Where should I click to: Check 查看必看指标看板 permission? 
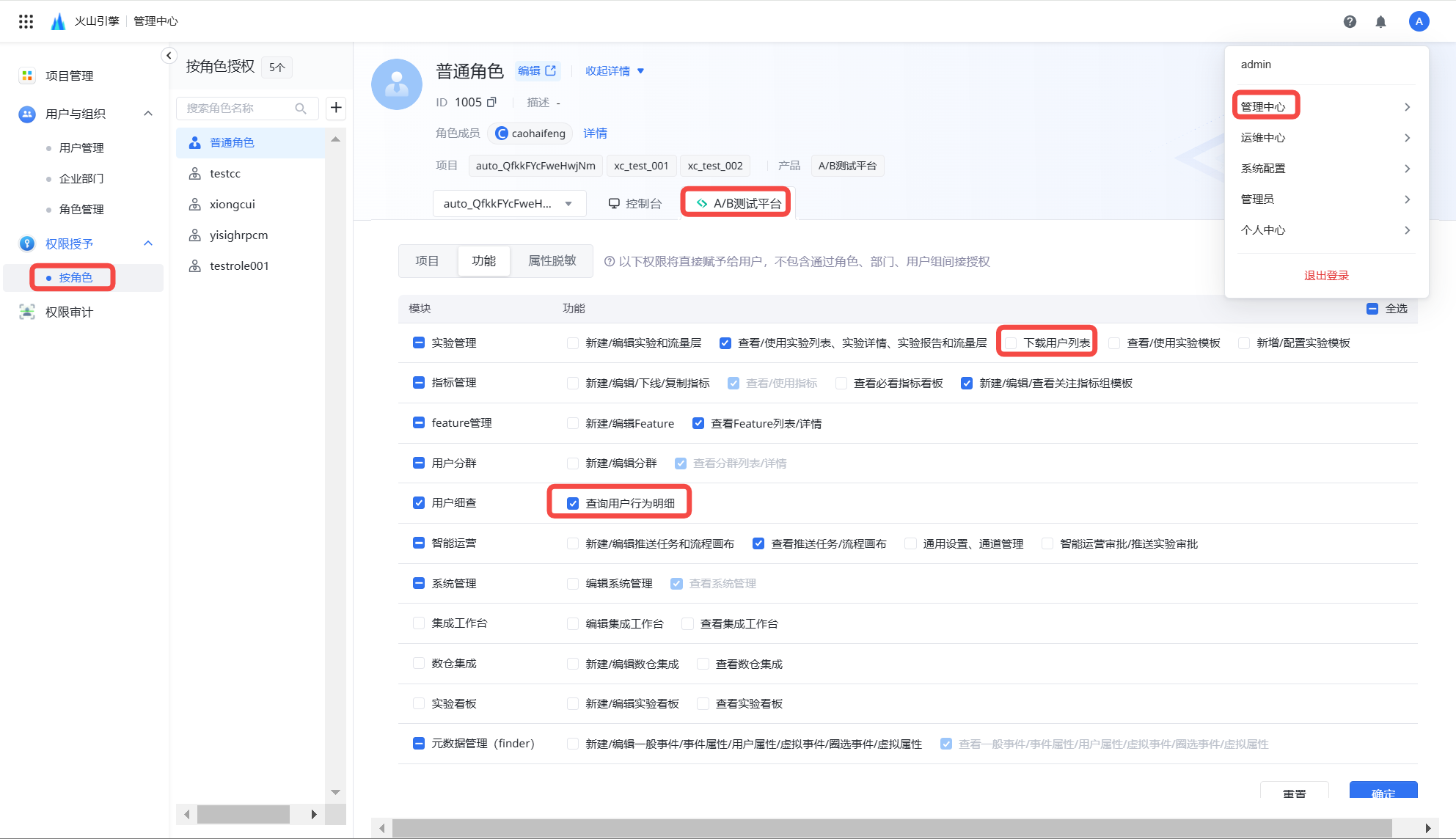(841, 383)
